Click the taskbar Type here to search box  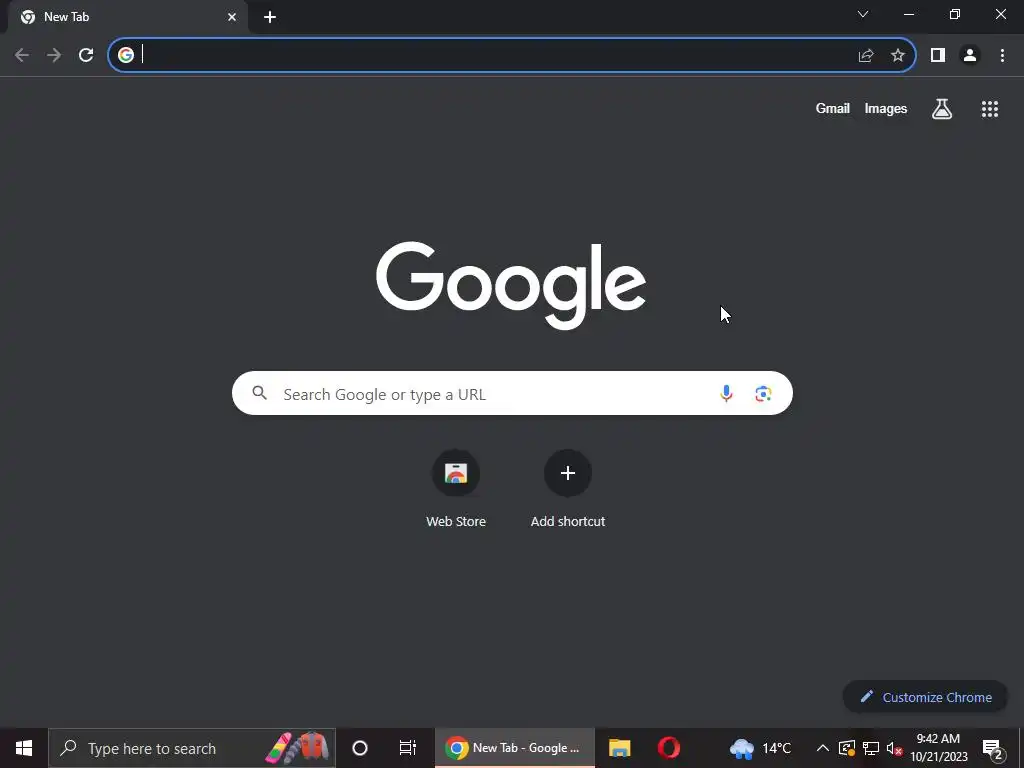coord(192,748)
